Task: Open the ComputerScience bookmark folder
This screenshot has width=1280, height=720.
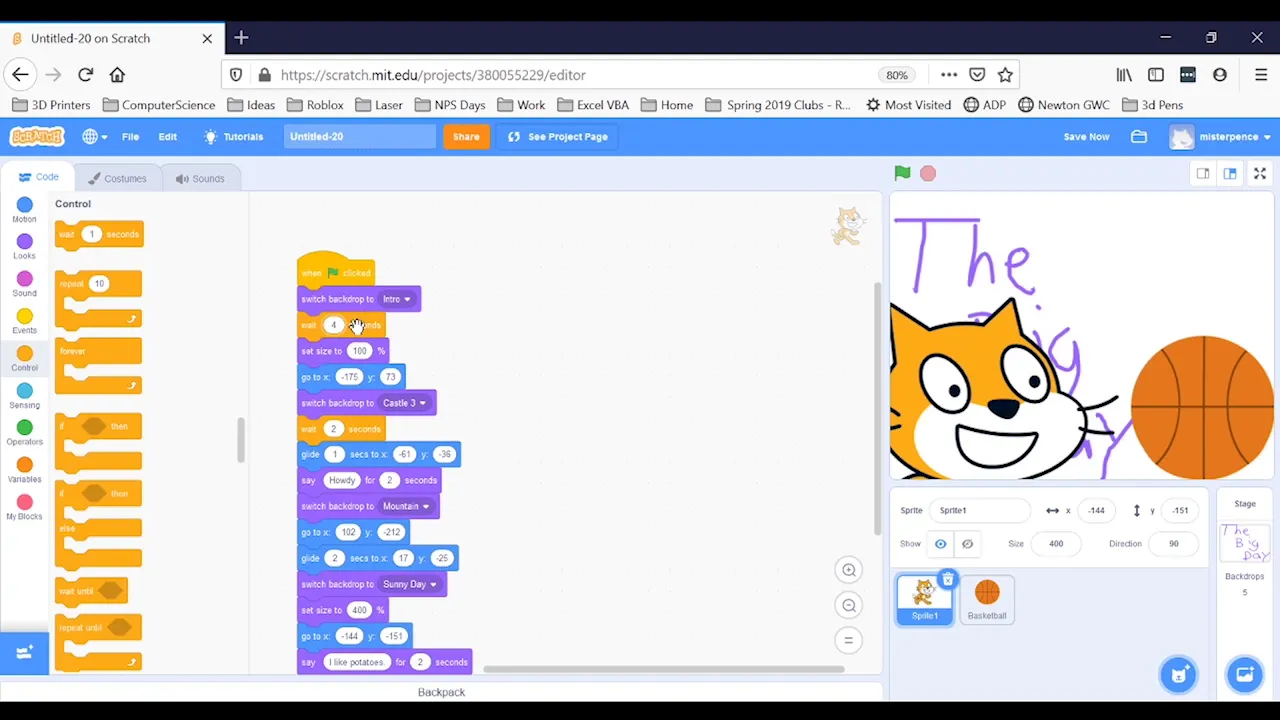Action: click(159, 105)
